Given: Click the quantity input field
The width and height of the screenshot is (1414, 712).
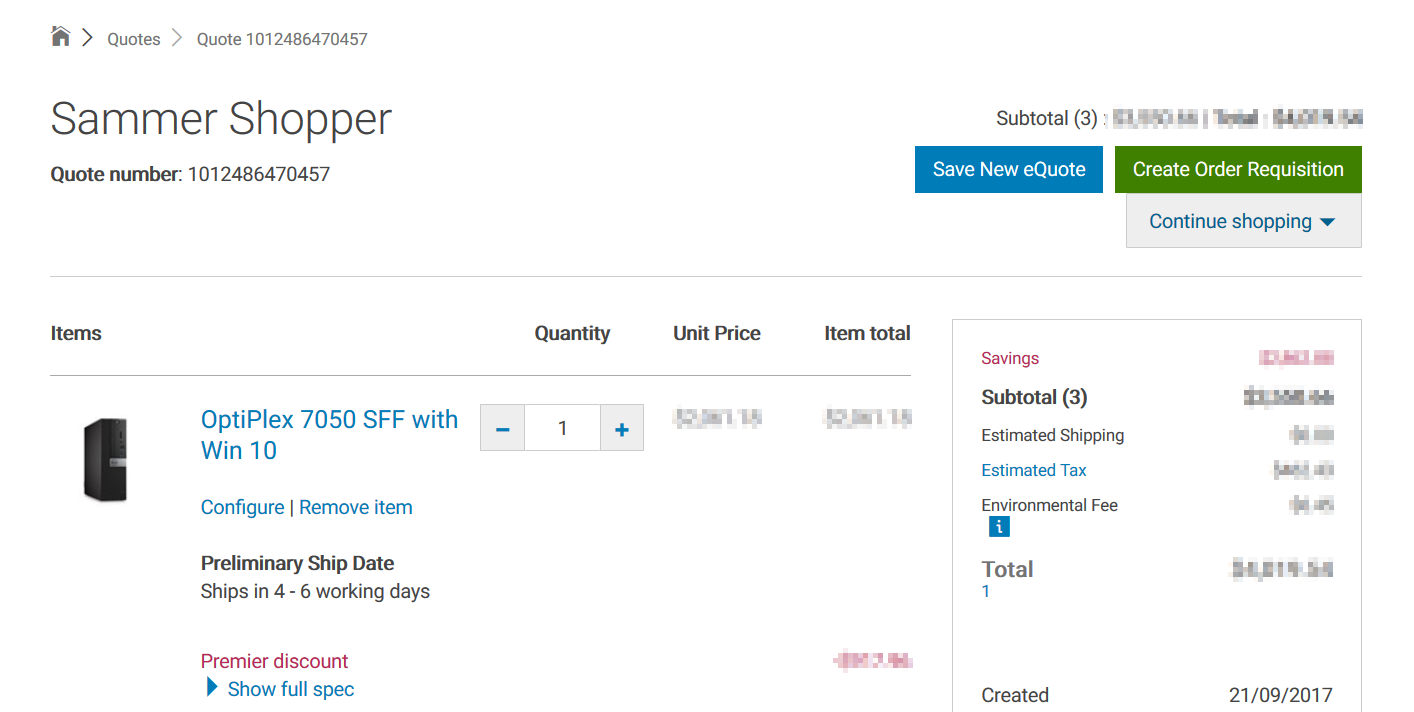Looking at the screenshot, I should click(562, 428).
